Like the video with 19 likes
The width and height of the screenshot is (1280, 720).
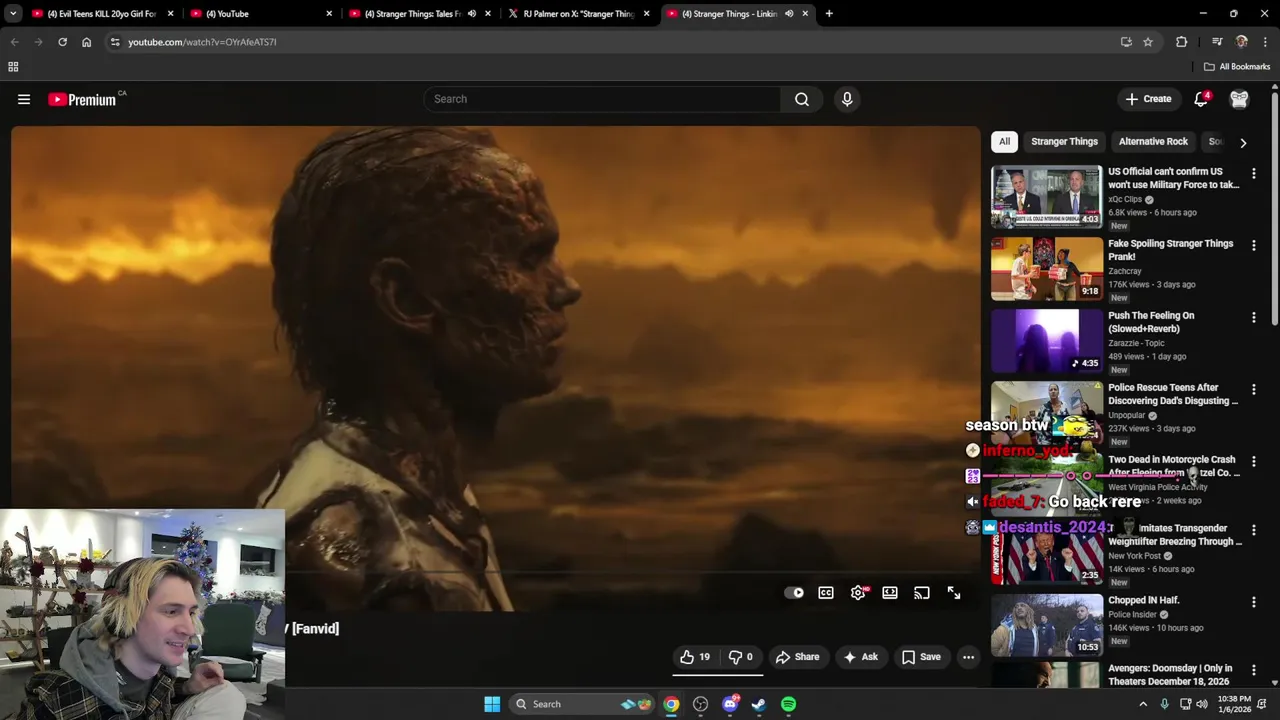click(695, 657)
